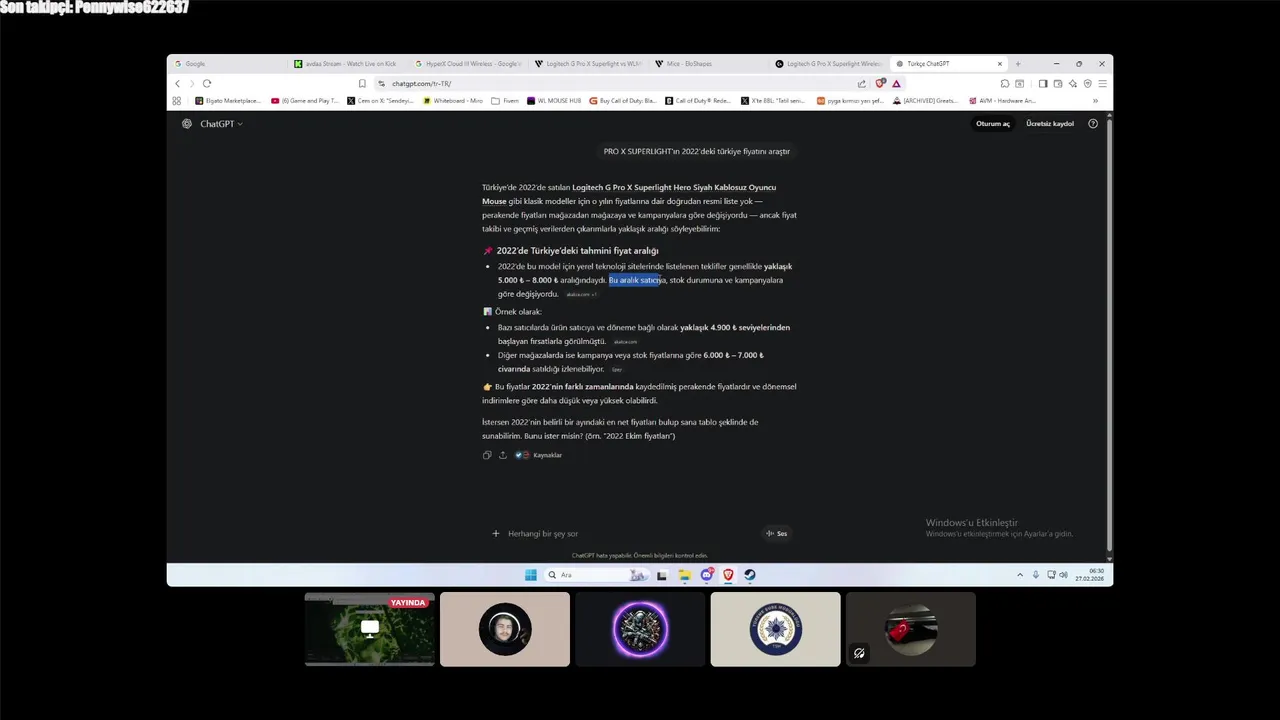1280x720 pixels.
Task: Open a new tab with the plus button
Action: [x=1018, y=64]
